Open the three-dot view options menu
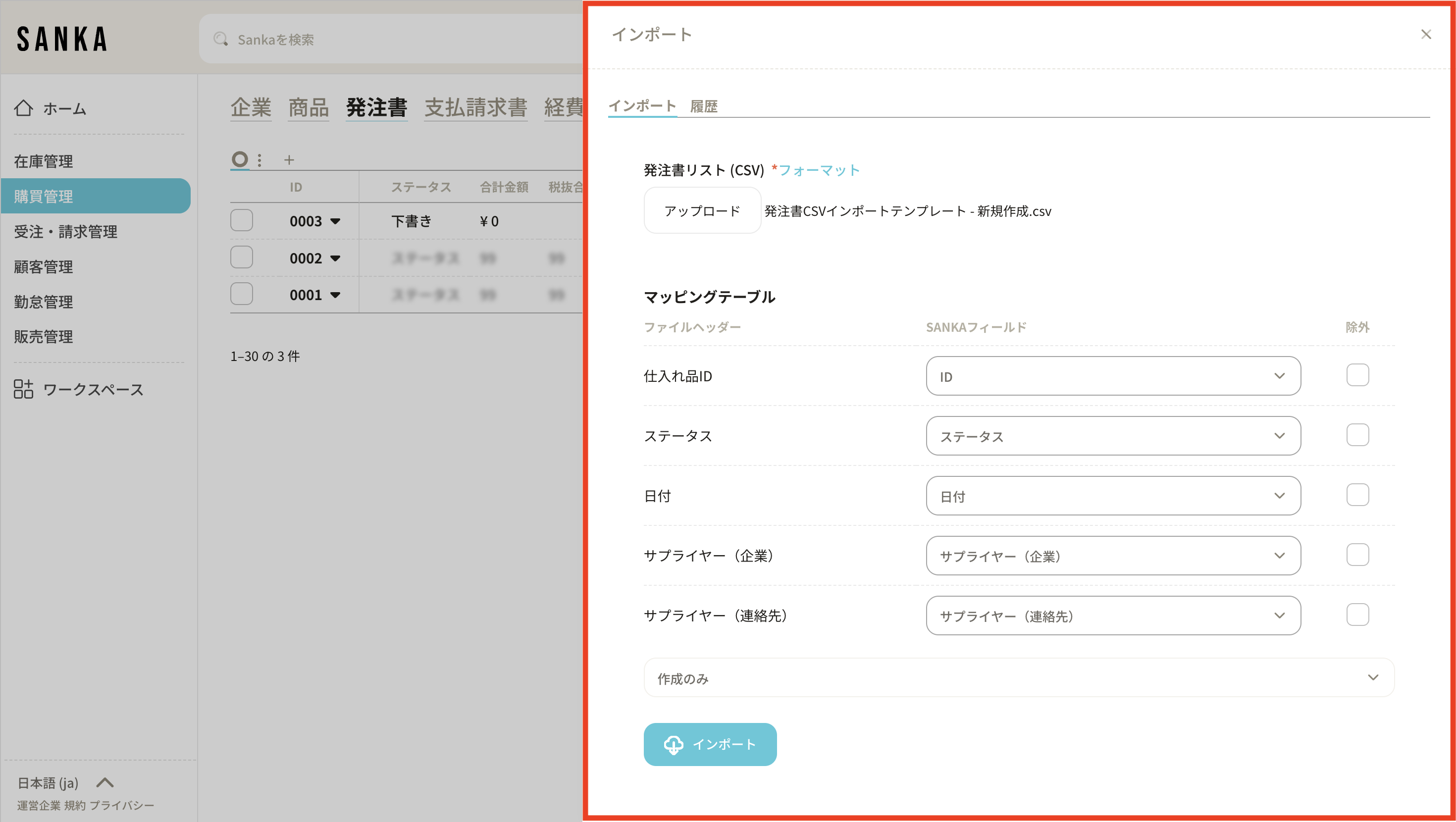The image size is (1456, 822). coord(260,160)
